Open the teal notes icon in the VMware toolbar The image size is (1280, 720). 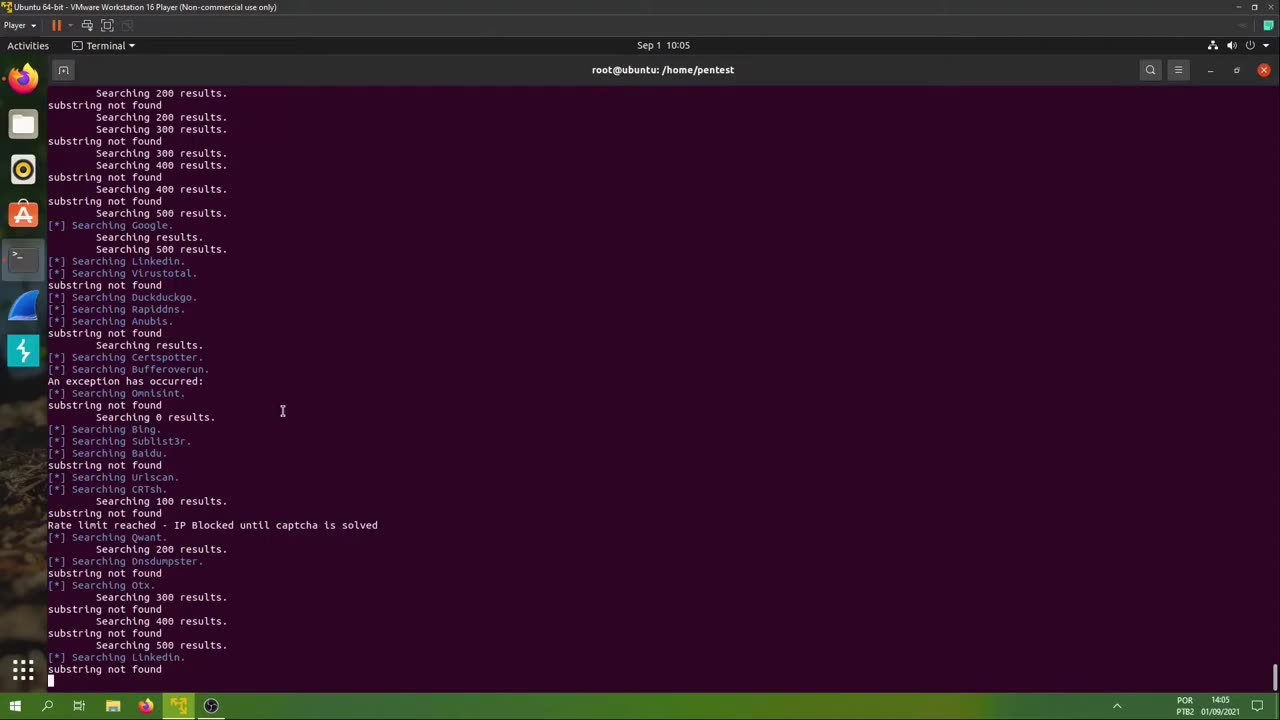1268,25
